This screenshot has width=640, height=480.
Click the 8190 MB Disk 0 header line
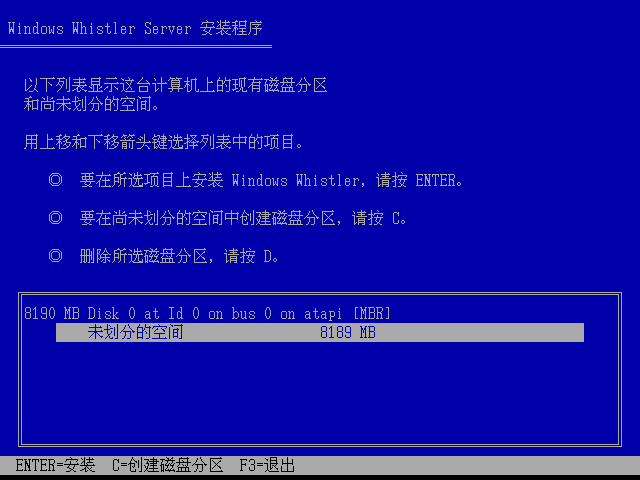(x=207, y=313)
